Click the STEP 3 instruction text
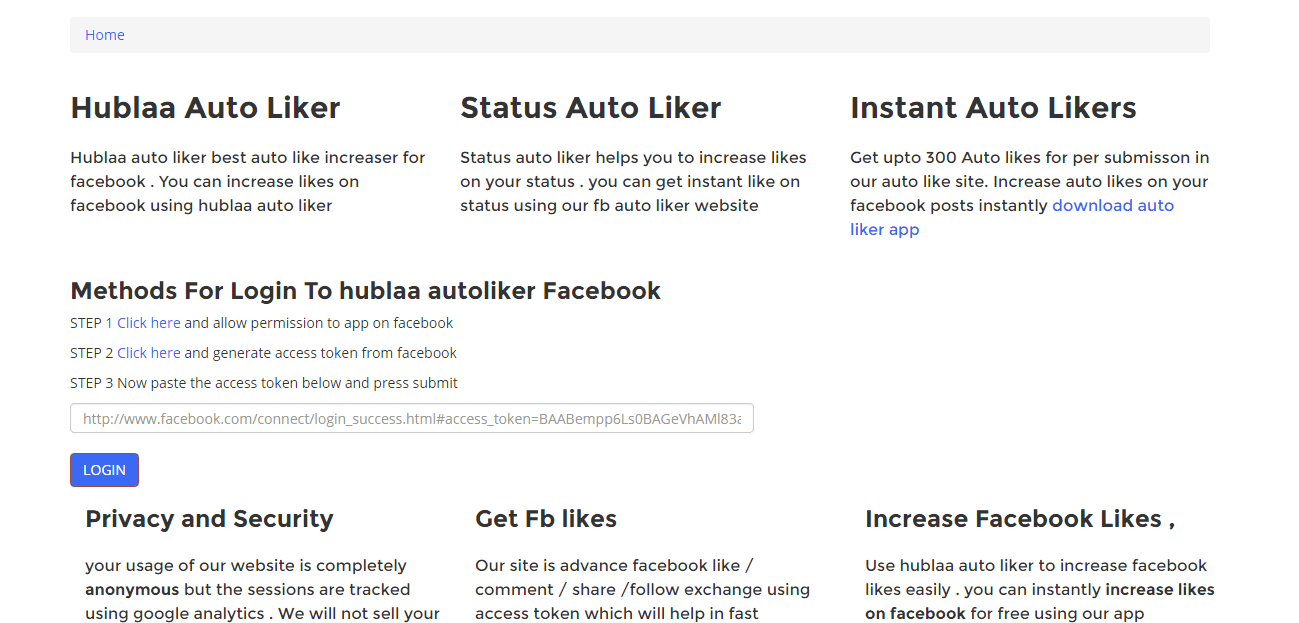1299x623 pixels. pos(264,383)
